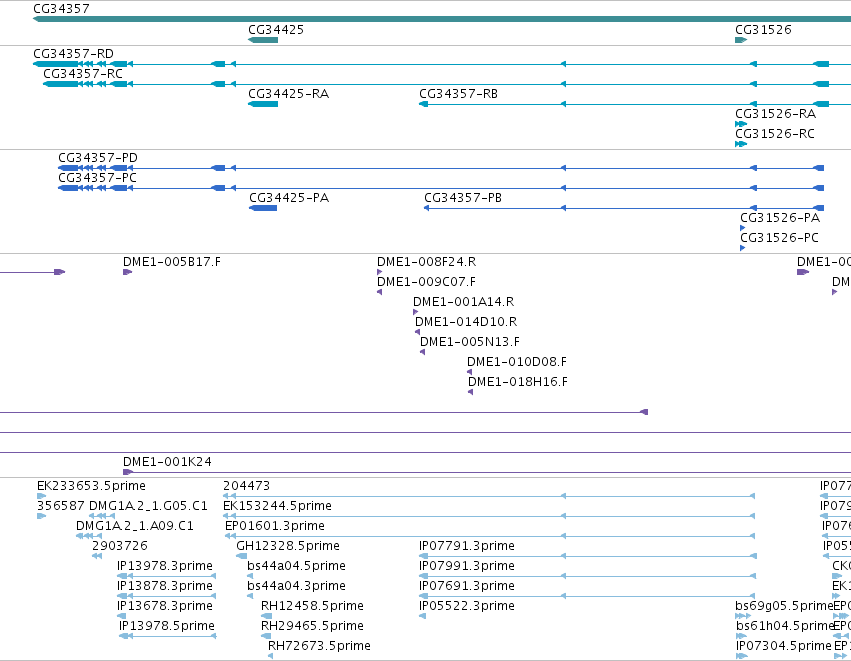Screen dimensions: 851x661
Task: Click EST label IP13978.3prime
Action: 164,567
